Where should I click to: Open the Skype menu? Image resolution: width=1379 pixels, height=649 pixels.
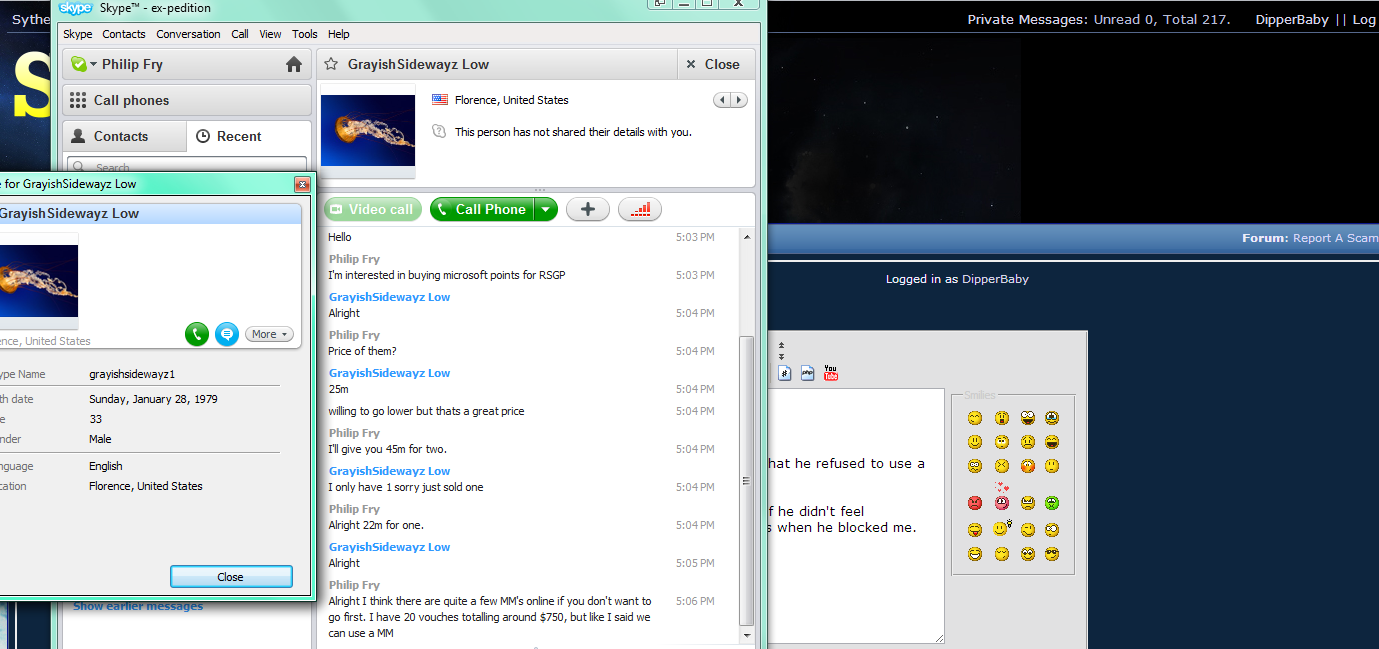[x=78, y=34]
